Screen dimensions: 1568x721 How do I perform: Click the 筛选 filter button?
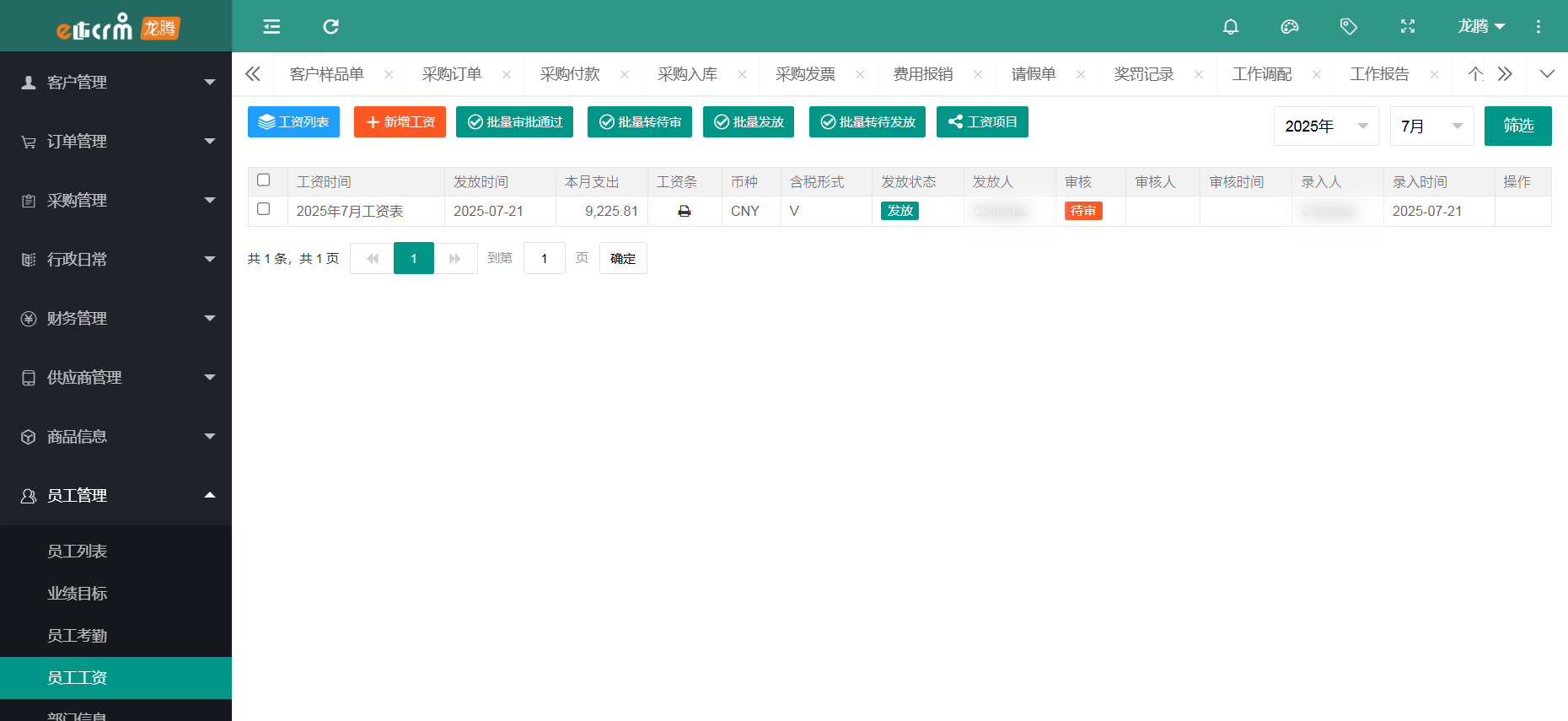[1517, 126]
